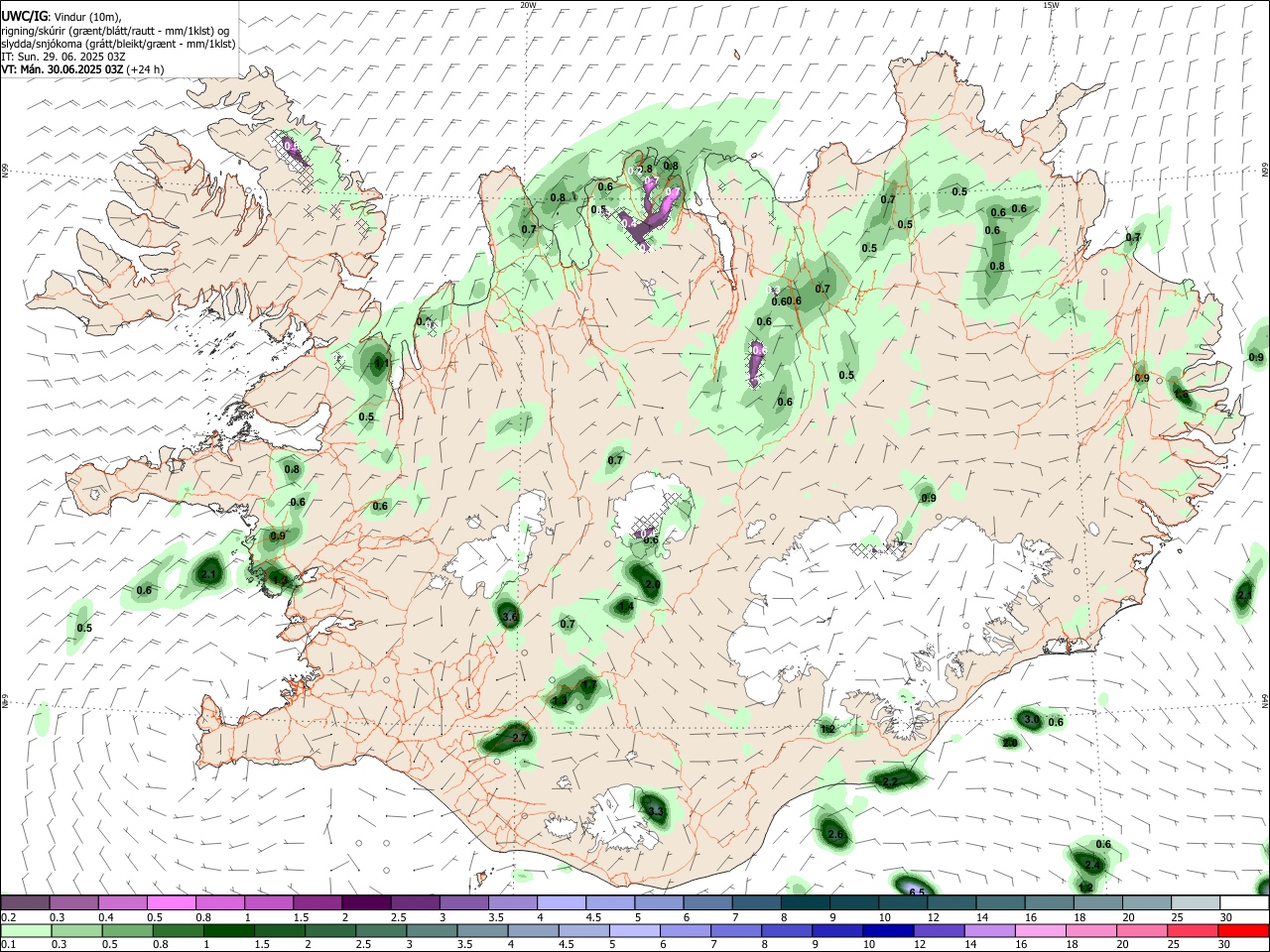Screen dimensions: 1270x952
Task: Click the 2.4 precipitation value in the southeast sea
Action: pyautogui.click(x=1093, y=866)
